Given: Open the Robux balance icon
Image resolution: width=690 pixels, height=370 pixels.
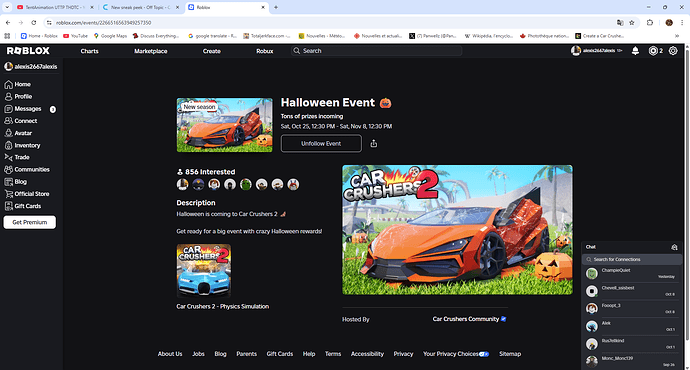Looking at the screenshot, I should tap(653, 51).
